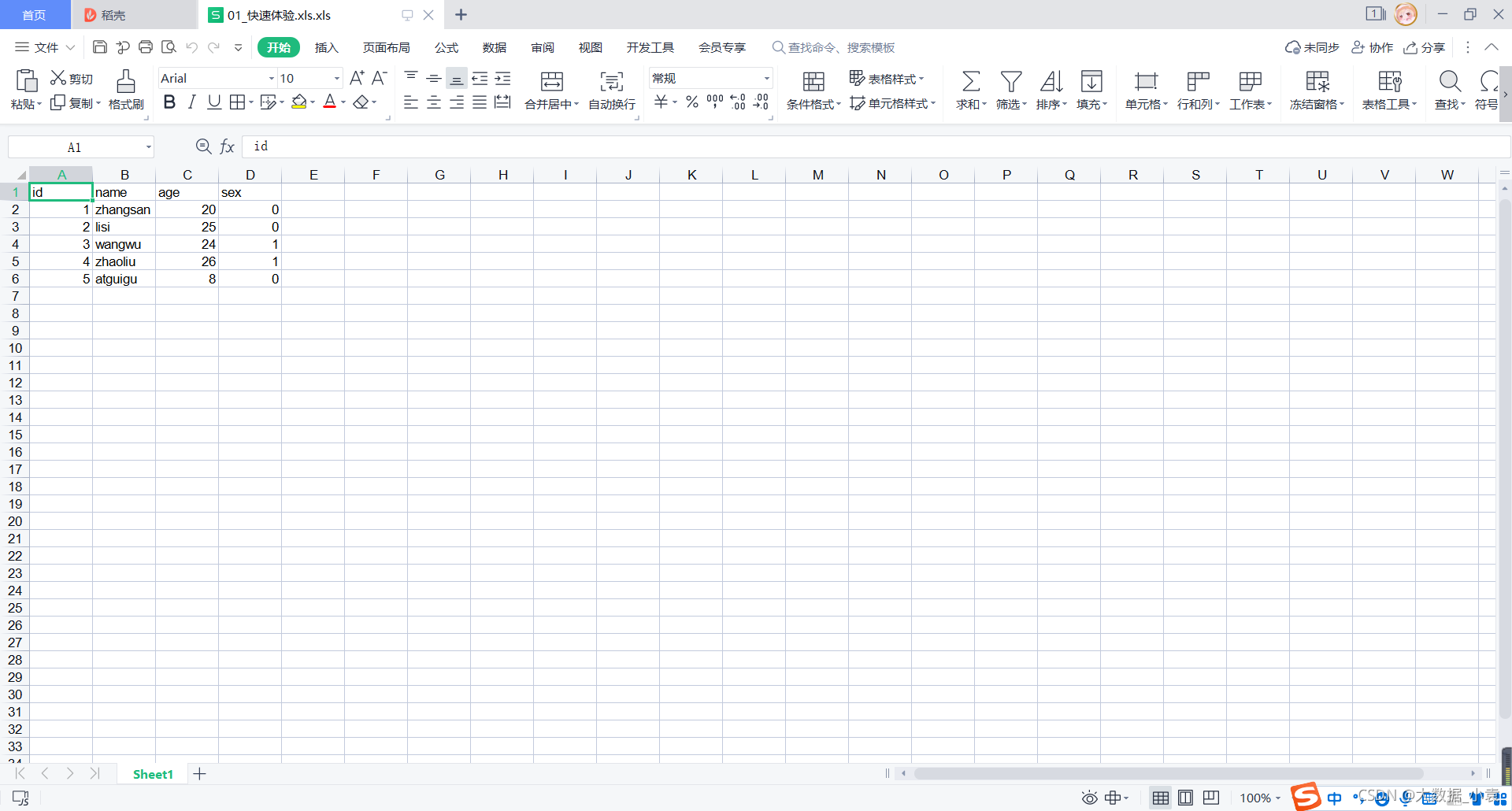Toggle Italic formatting
The width and height of the screenshot is (1512, 811).
pos(191,102)
